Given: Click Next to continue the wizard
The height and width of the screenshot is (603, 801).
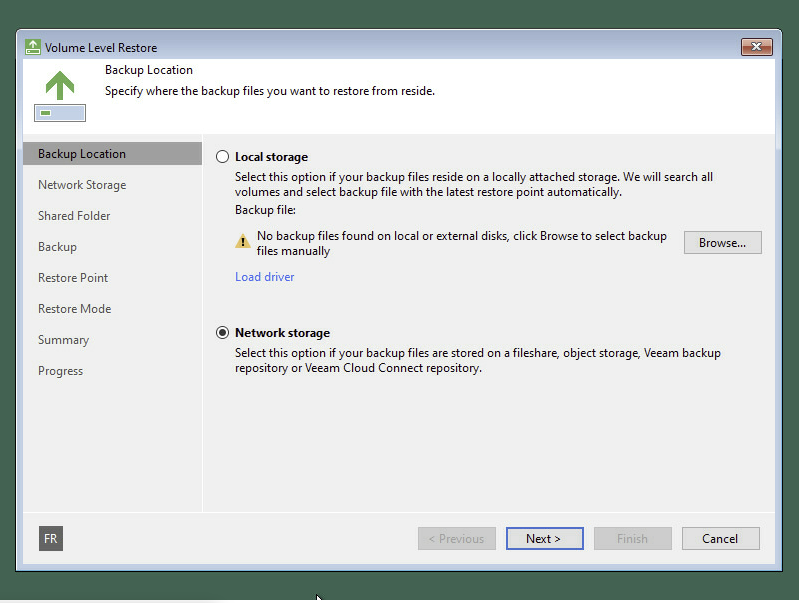Looking at the screenshot, I should [x=544, y=538].
